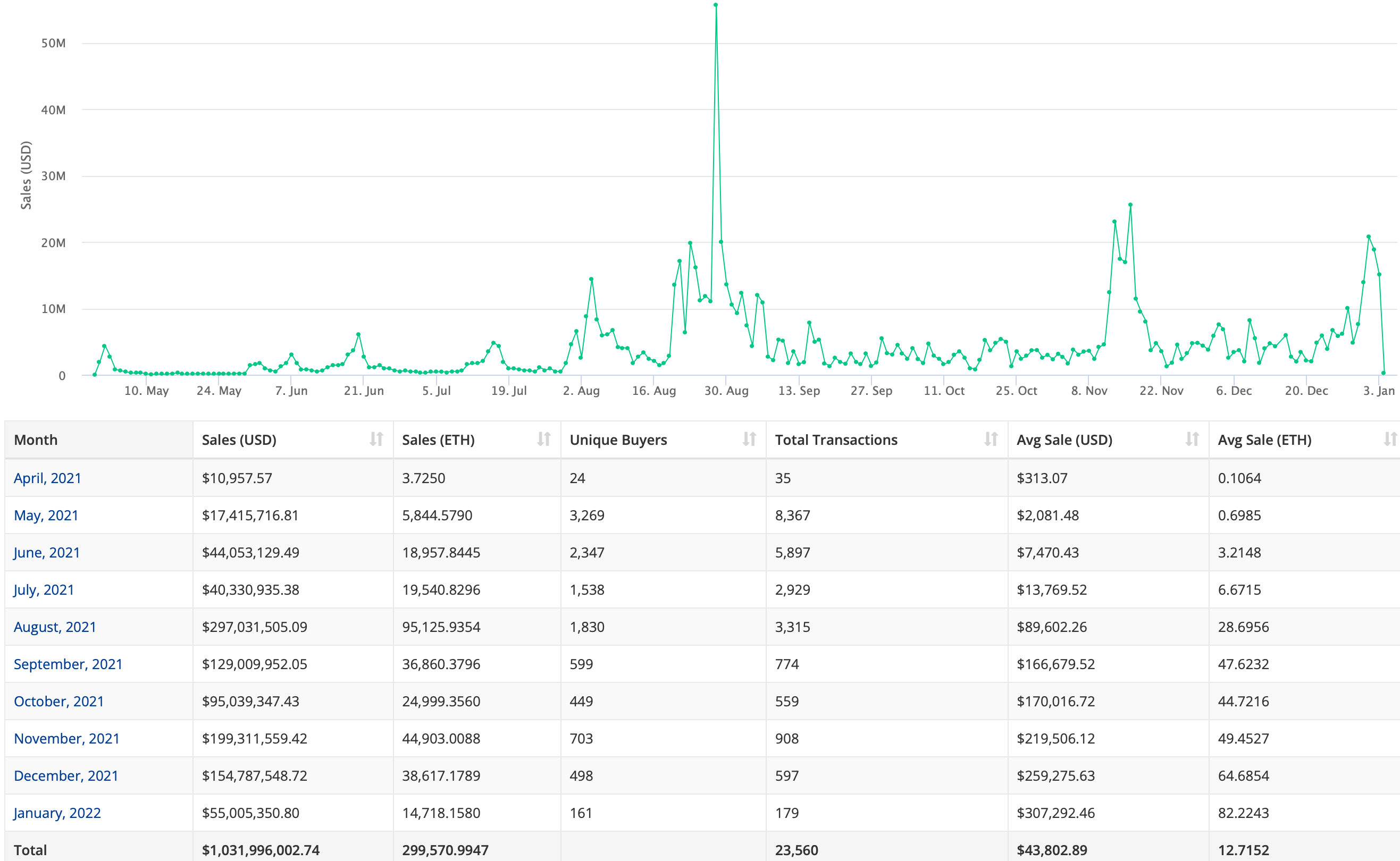Select cell value $297,031,505.09
Viewport: 1400px width, 861px height.
coord(255,627)
